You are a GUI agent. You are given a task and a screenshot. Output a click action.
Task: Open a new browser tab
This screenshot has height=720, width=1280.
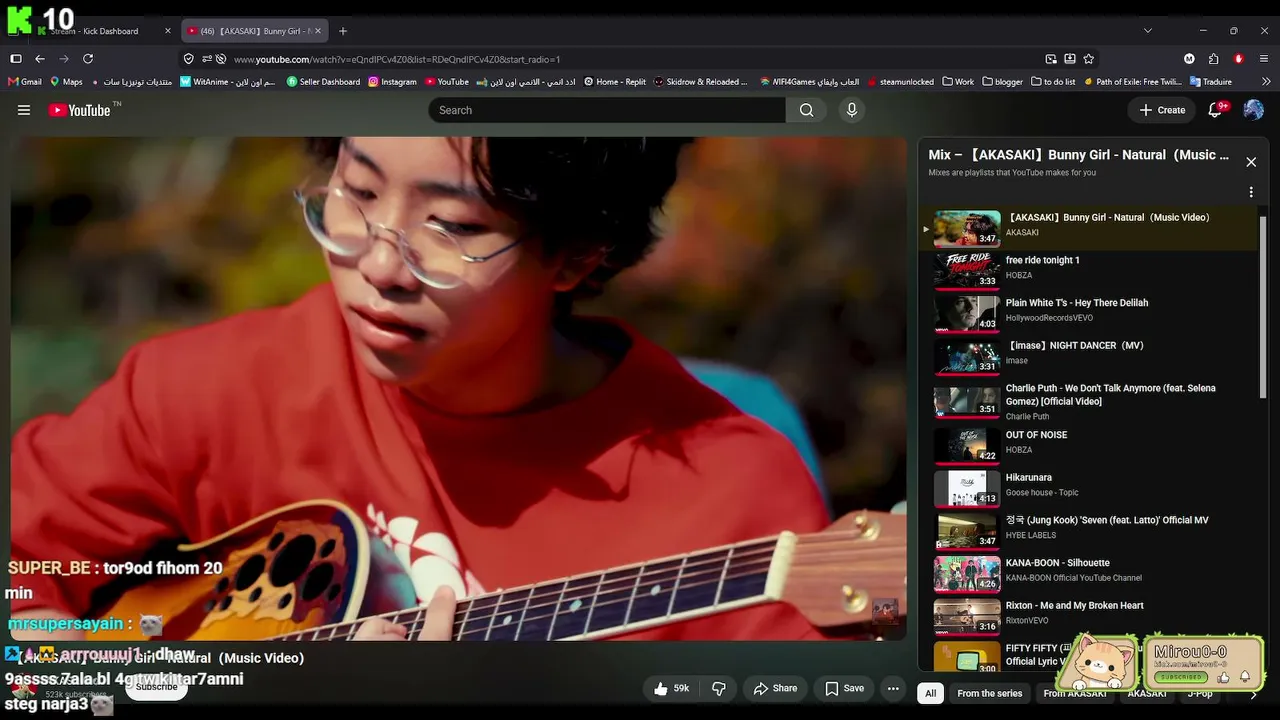coord(343,31)
